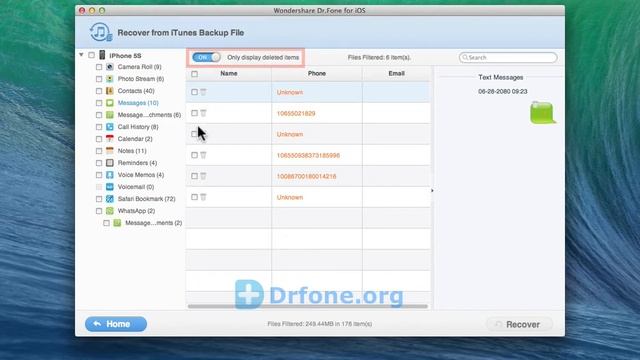Check the 10086700180014216 row checkbox
640x360 pixels.
[194, 176]
